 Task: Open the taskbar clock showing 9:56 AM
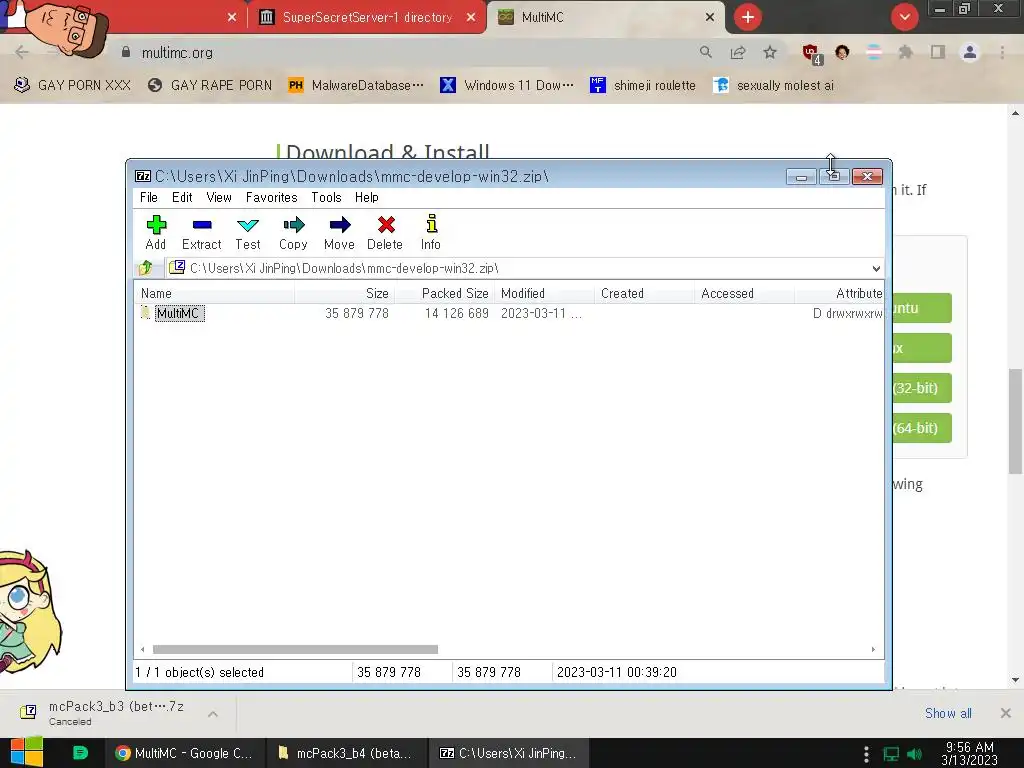(970, 753)
